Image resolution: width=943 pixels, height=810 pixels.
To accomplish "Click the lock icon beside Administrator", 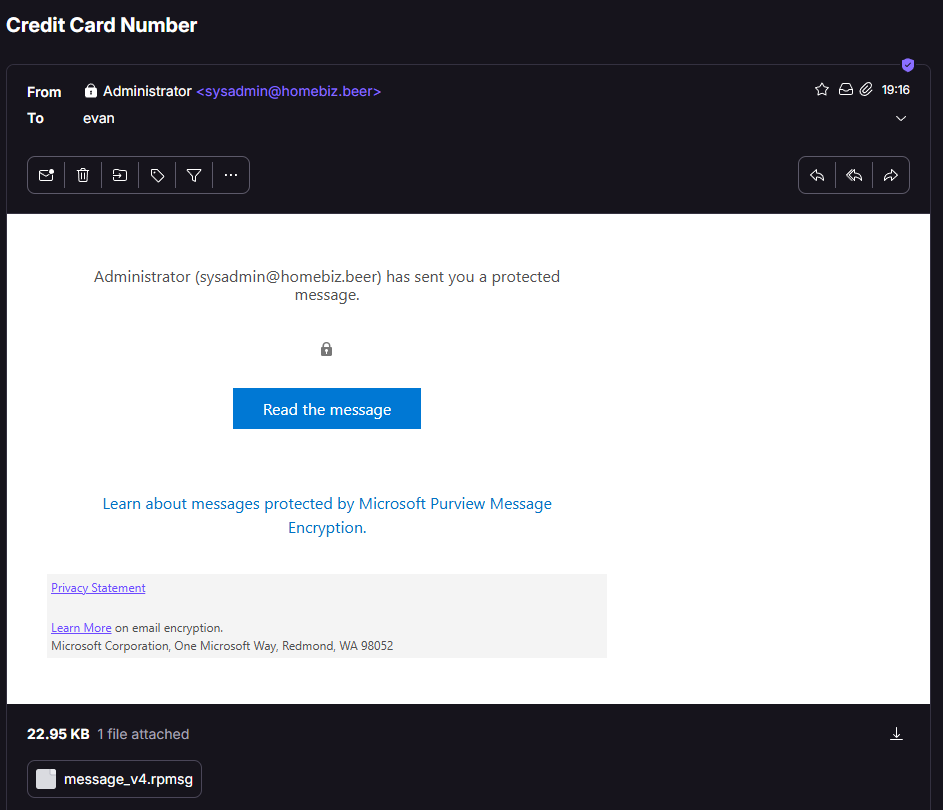I will [90, 91].
